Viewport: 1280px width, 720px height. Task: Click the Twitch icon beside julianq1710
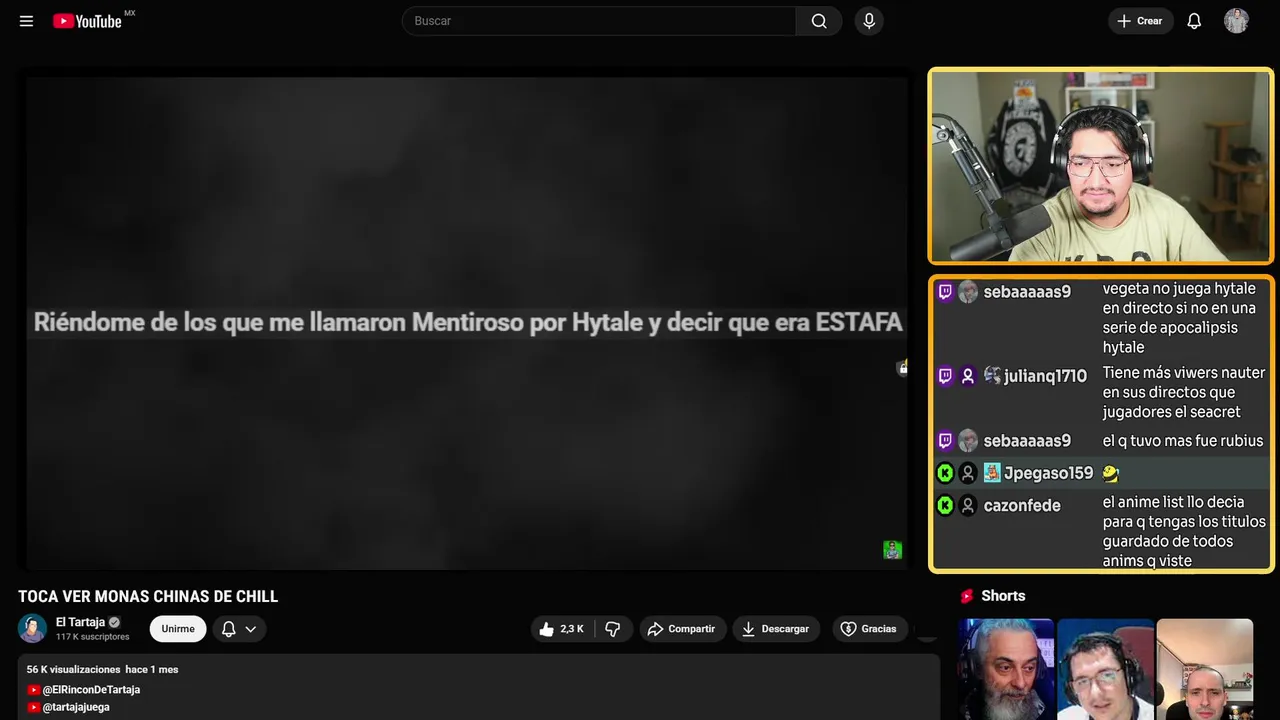[945, 376]
